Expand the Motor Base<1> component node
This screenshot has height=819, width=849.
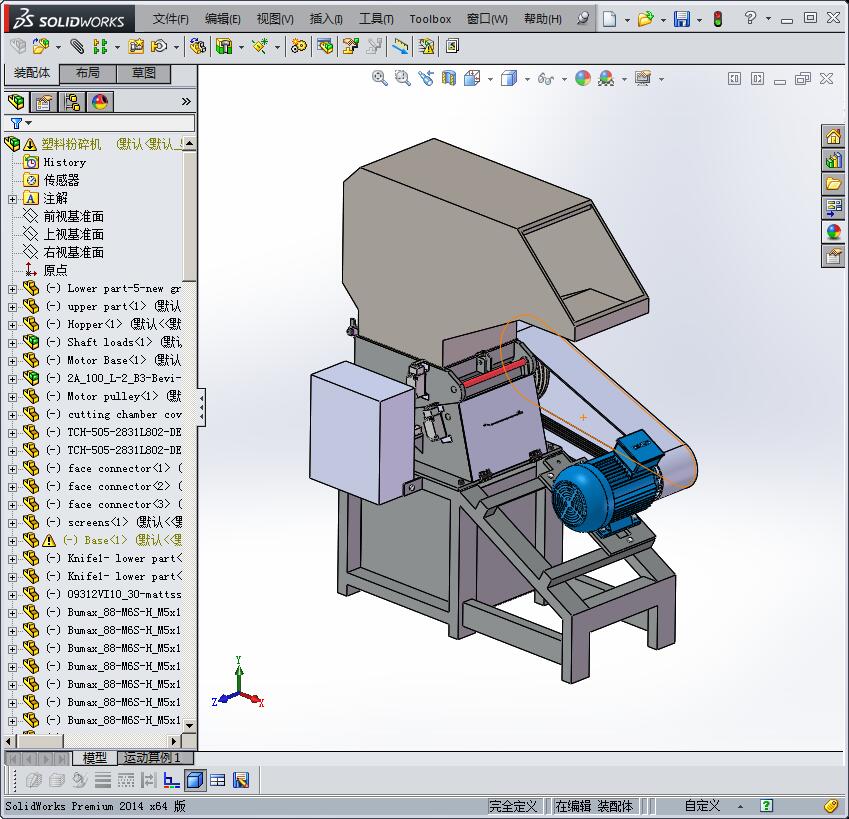coord(12,361)
